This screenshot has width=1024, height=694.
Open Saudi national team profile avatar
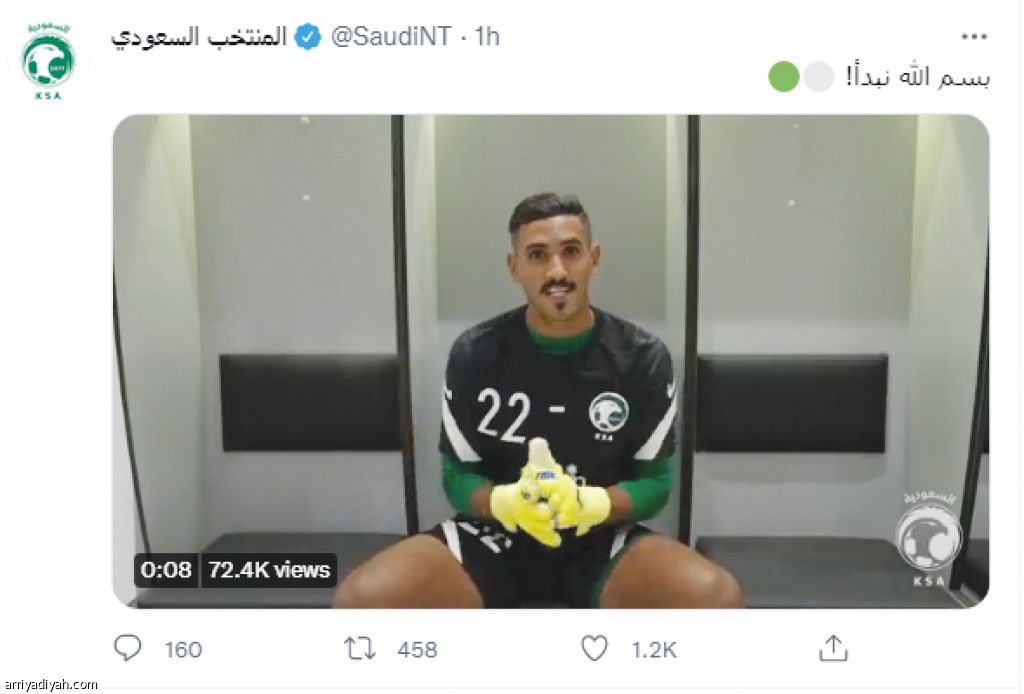pos(48,62)
